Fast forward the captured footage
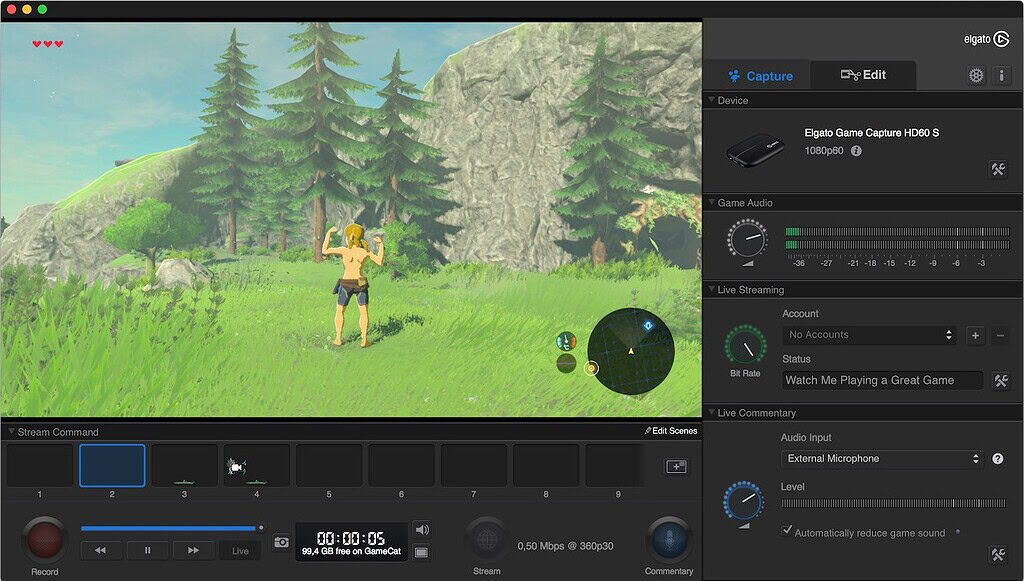The image size is (1024, 581). [193, 550]
